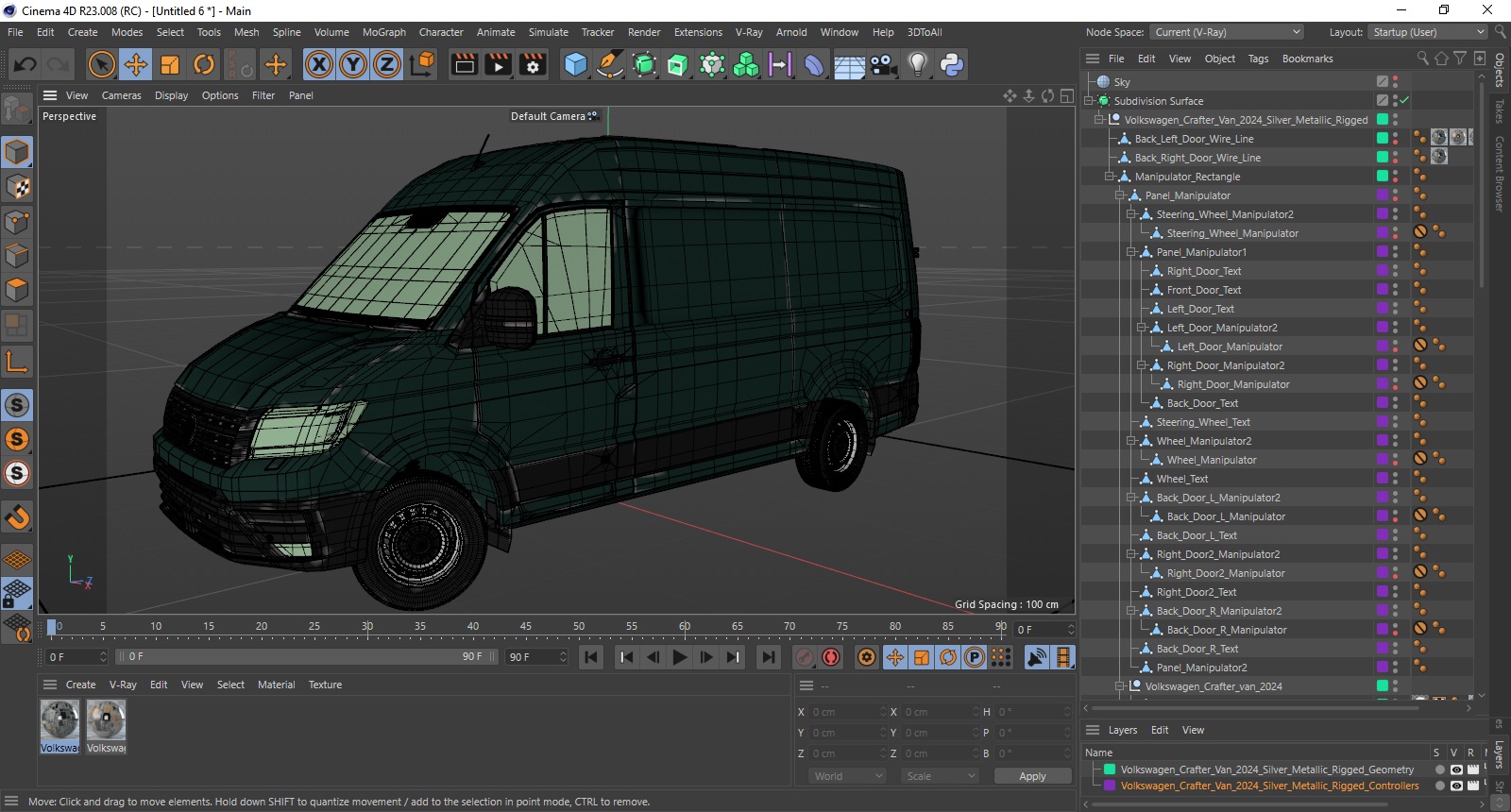This screenshot has height=812, width=1511.
Task: Open the MoGraph Cloner icon
Action: click(x=746, y=64)
